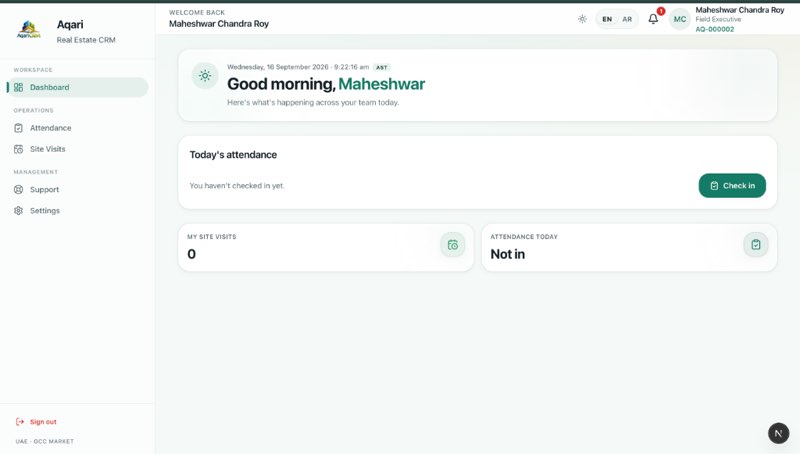Open the Attendance Today card

pyautogui.click(x=629, y=247)
